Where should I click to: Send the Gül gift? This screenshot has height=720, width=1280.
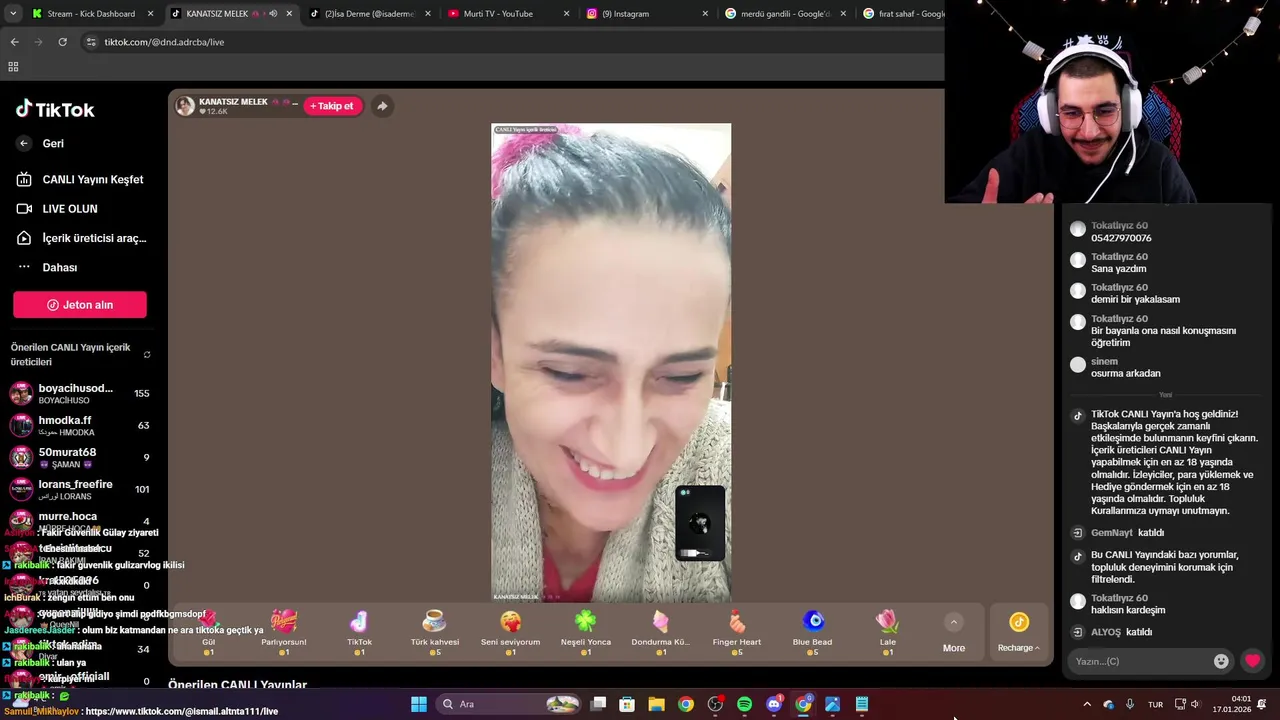point(209,633)
